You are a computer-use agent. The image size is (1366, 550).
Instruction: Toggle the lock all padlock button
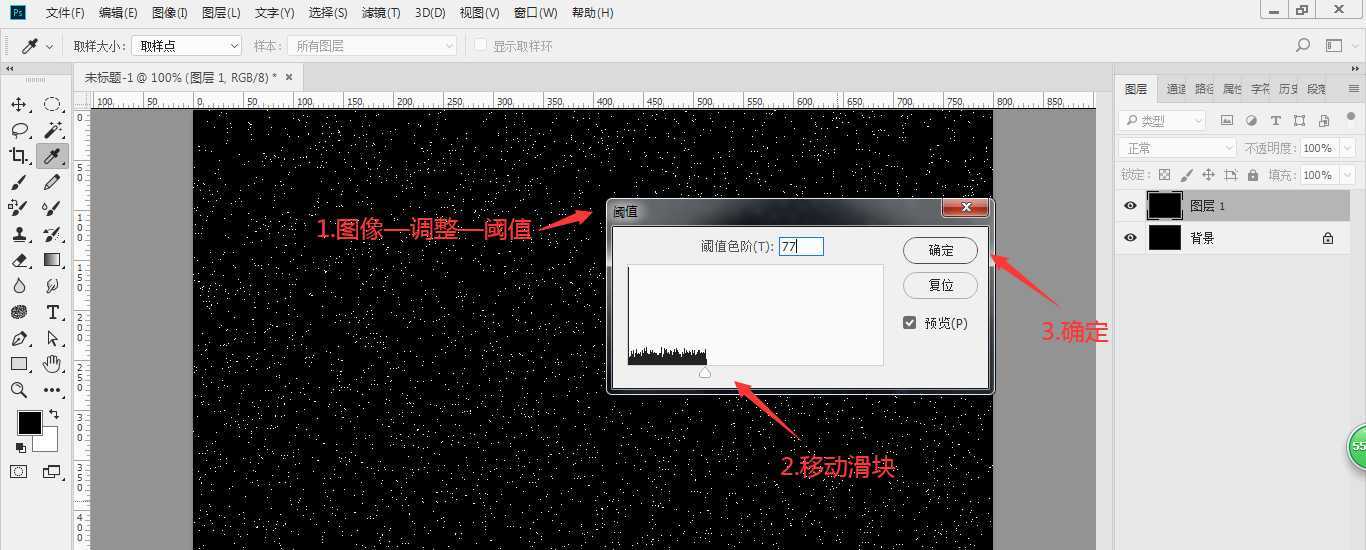[x=1253, y=175]
